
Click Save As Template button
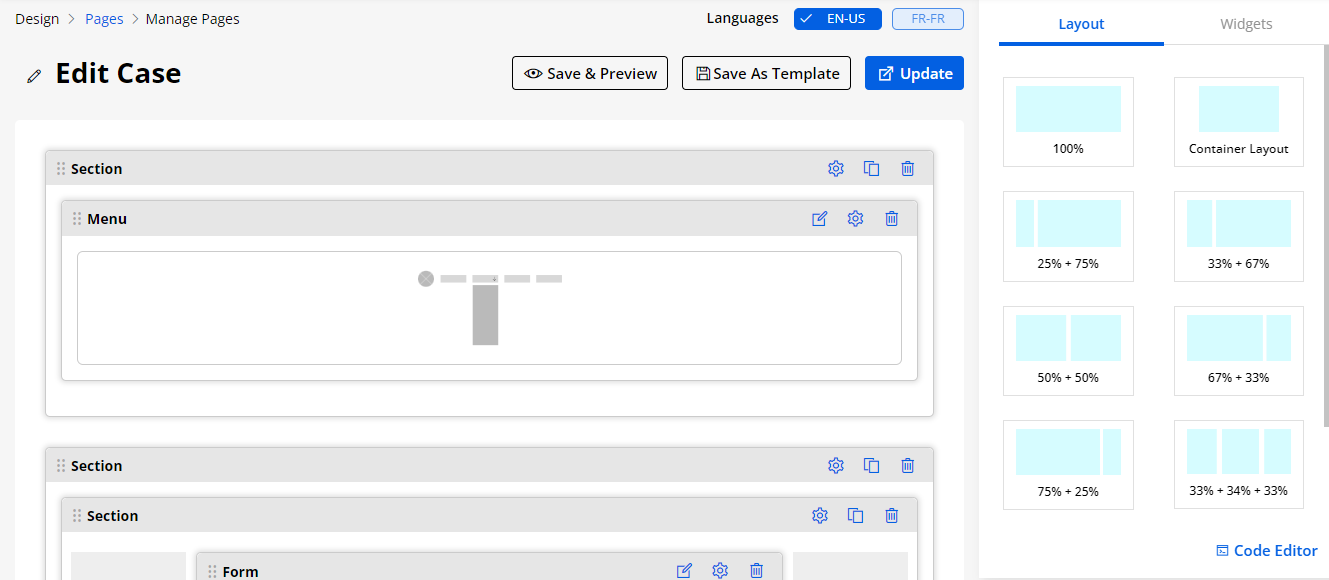pos(767,73)
